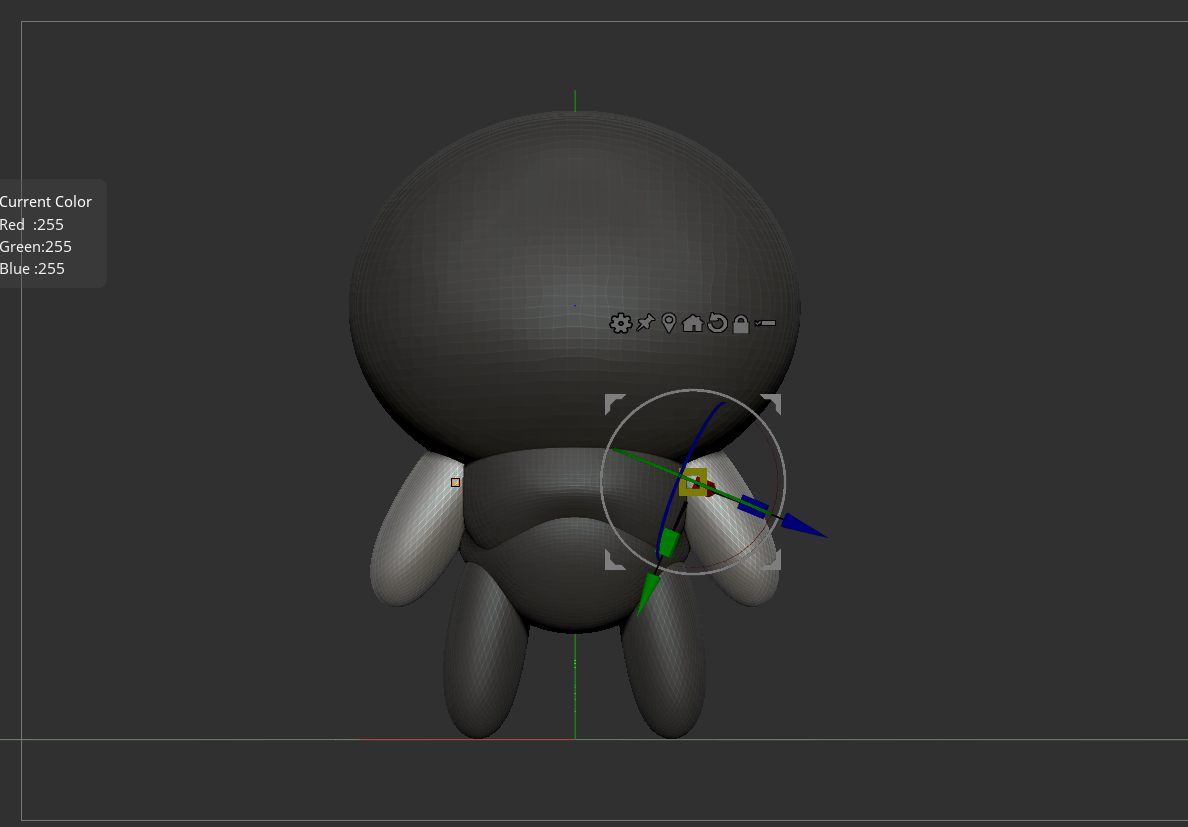The height and width of the screenshot is (827, 1188).
Task: Click the top-left corner bracket of gizmo
Action: (613, 402)
